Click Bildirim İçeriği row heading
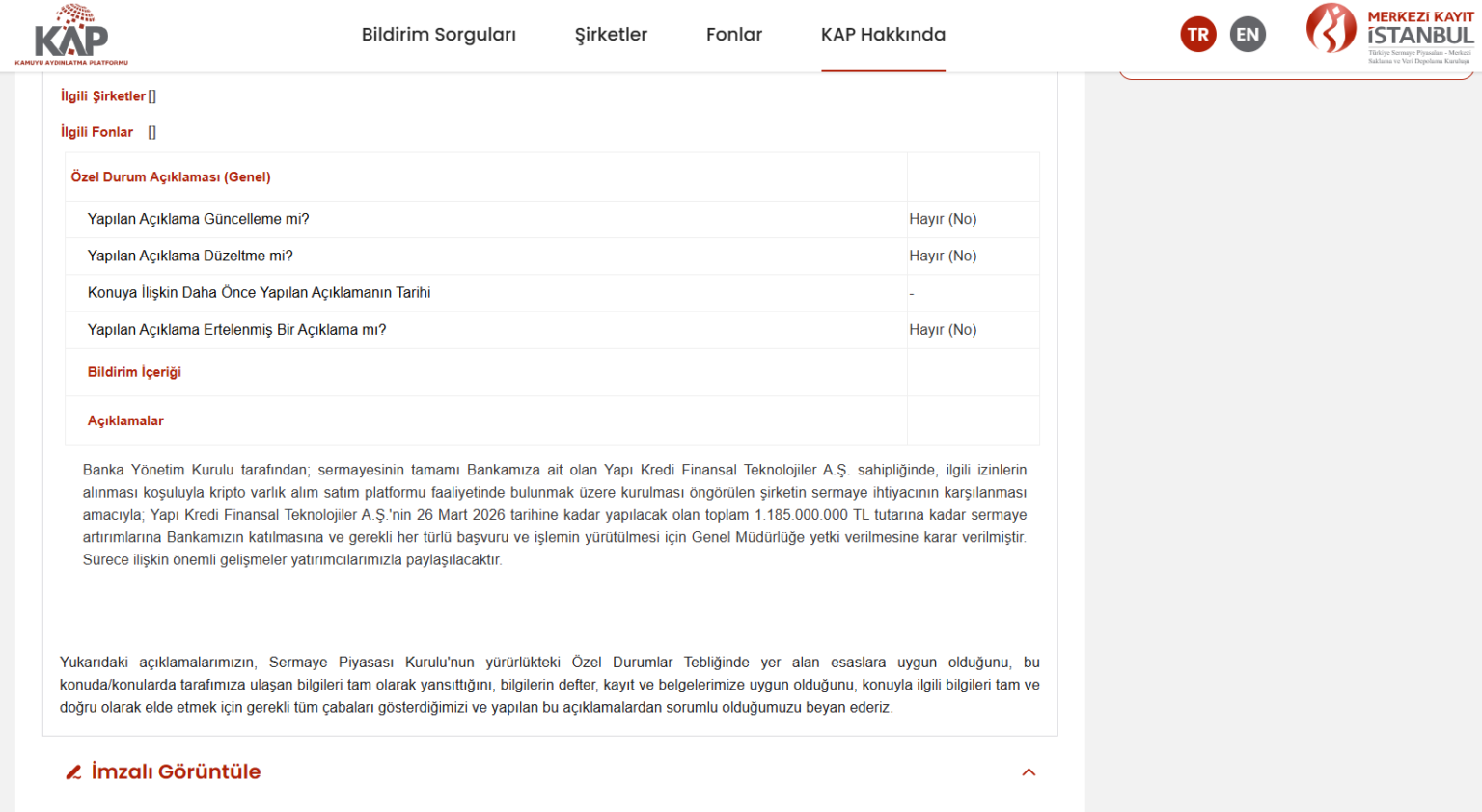This screenshot has height=812, width=1482. click(x=134, y=372)
